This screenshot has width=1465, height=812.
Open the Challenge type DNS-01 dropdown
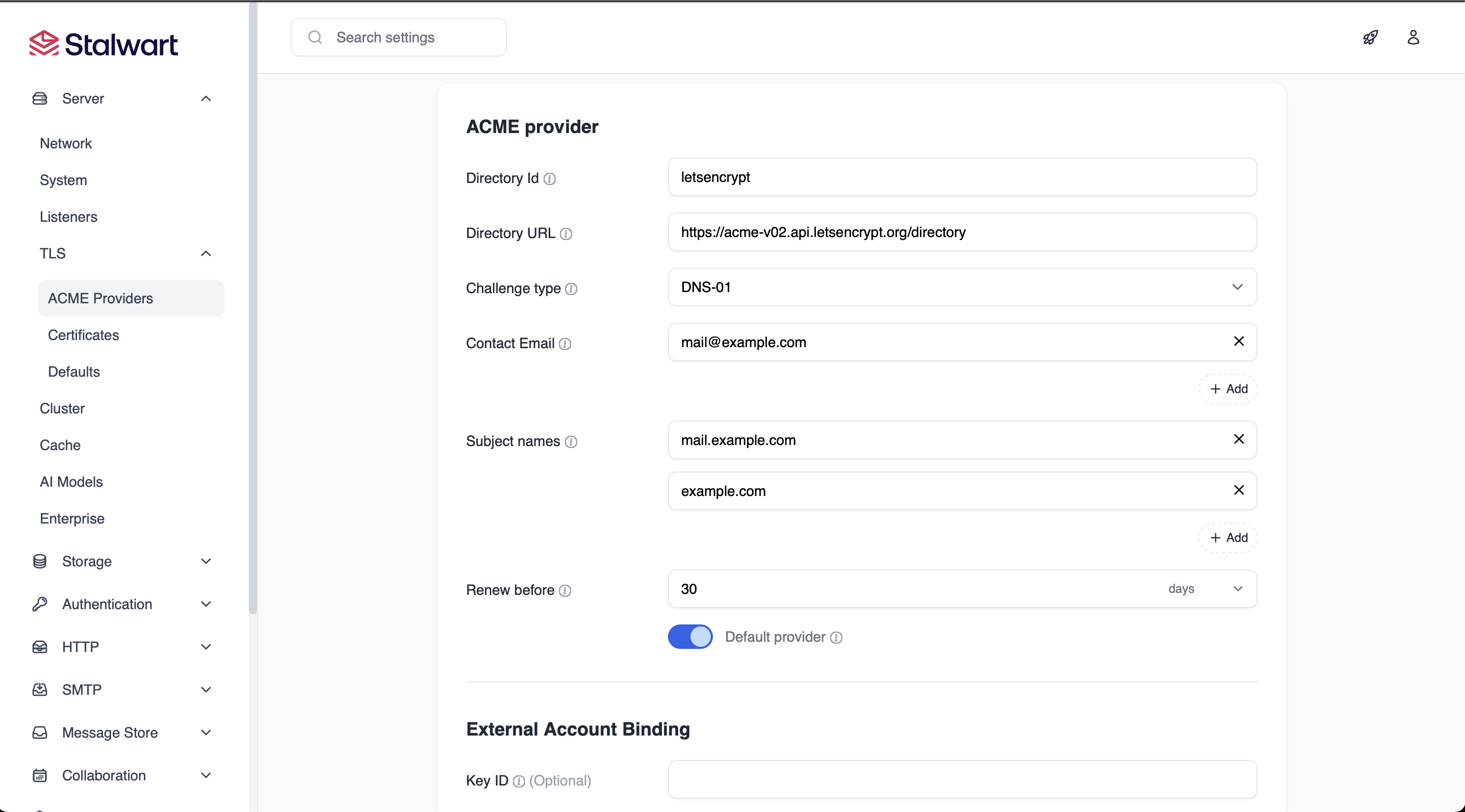click(962, 287)
